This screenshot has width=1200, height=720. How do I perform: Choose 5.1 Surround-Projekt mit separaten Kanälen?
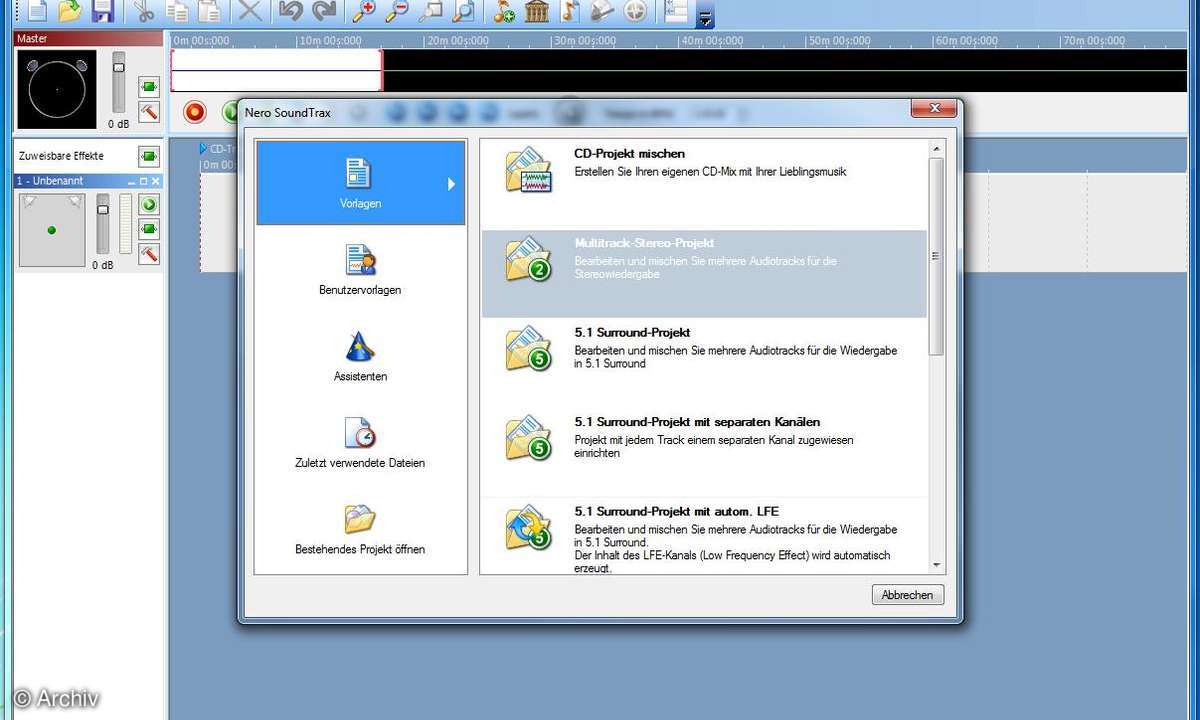704,453
